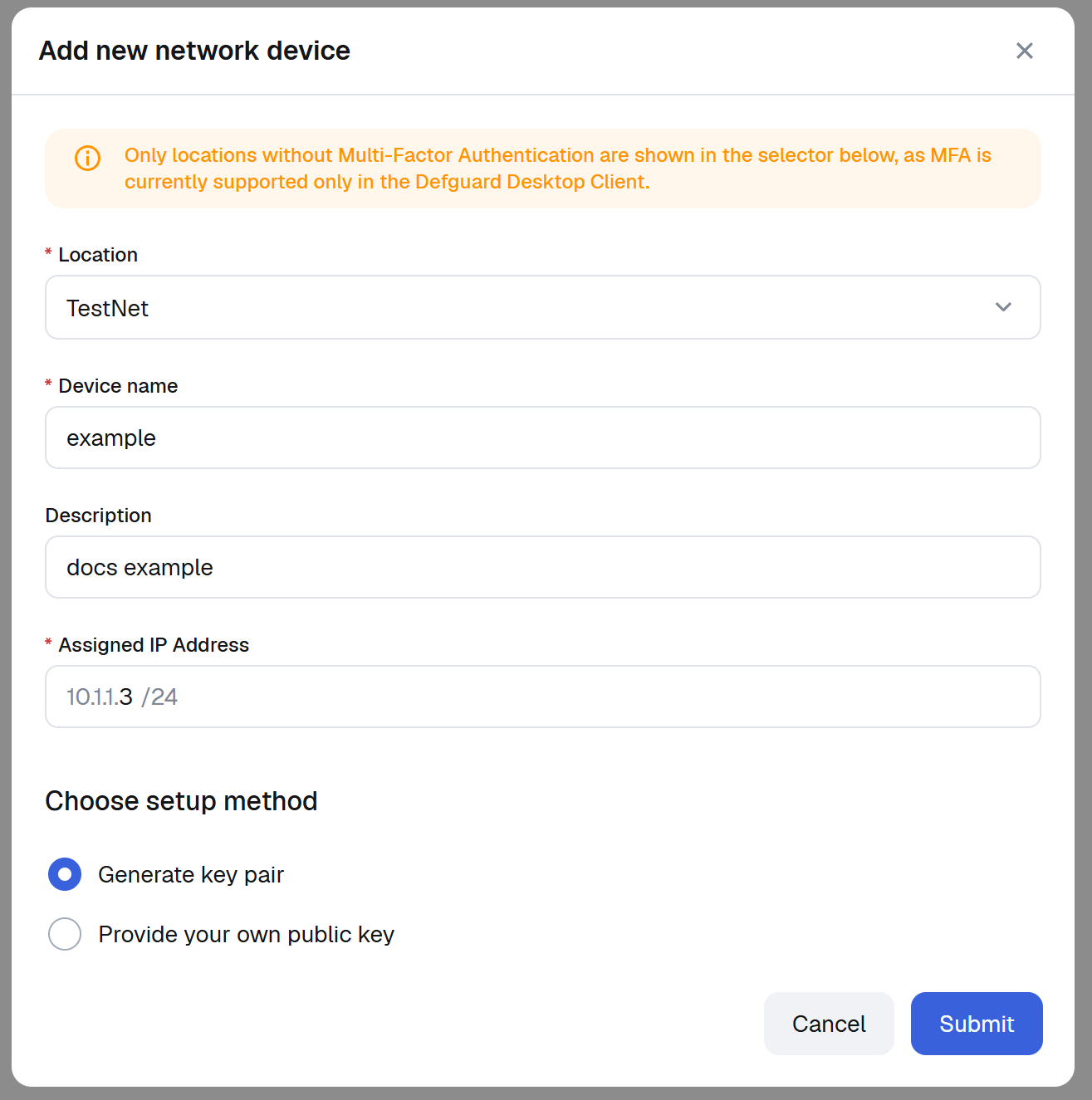Open the TestNet location selector
This screenshot has height=1100, width=1092.
click(543, 307)
